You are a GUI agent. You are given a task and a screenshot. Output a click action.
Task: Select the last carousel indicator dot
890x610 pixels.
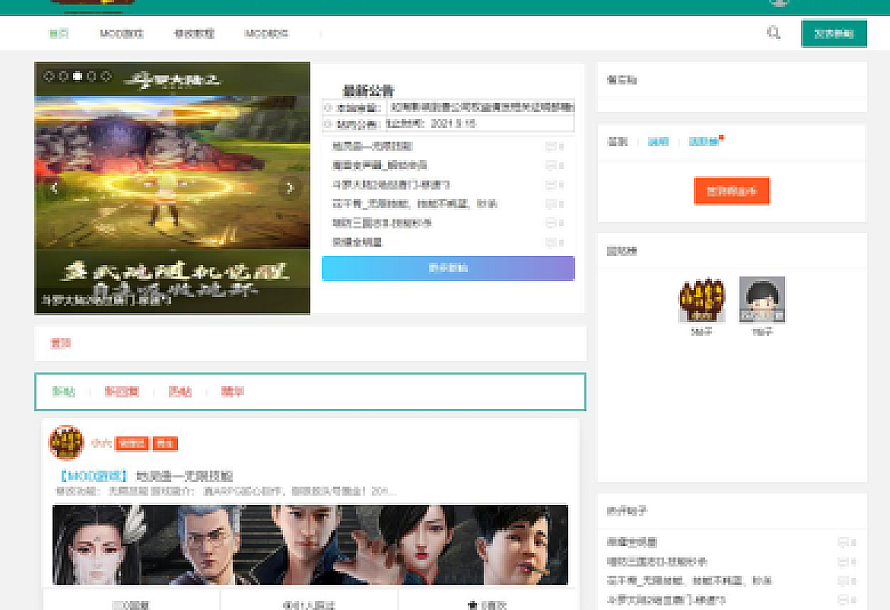106,76
